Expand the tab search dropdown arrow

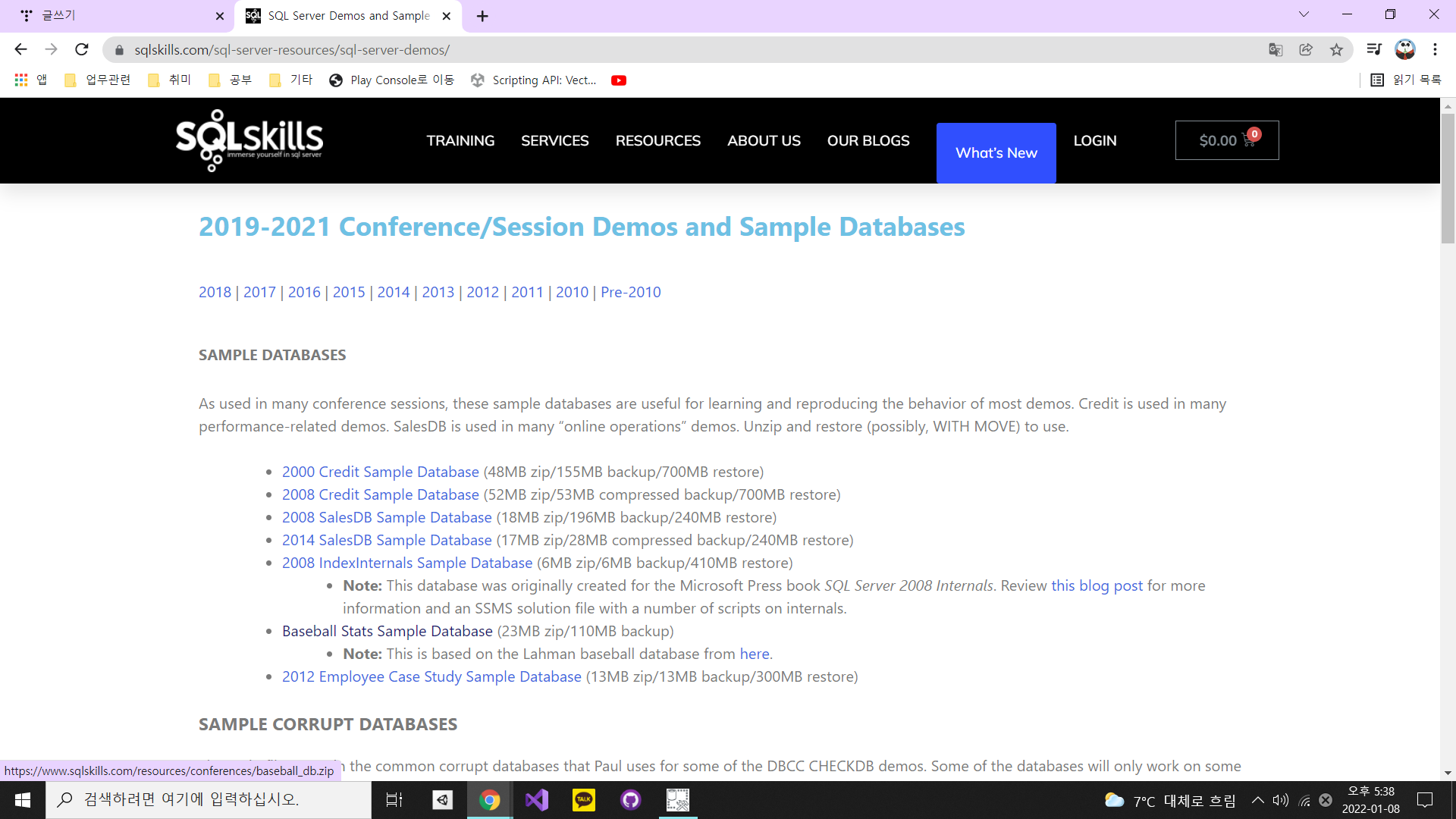pos(1304,14)
